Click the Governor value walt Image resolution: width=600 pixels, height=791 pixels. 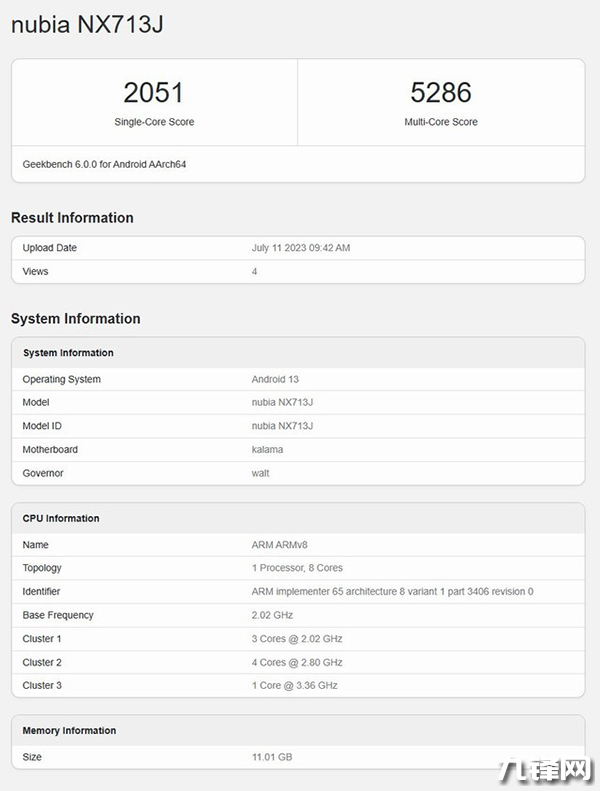pyautogui.click(x=260, y=473)
